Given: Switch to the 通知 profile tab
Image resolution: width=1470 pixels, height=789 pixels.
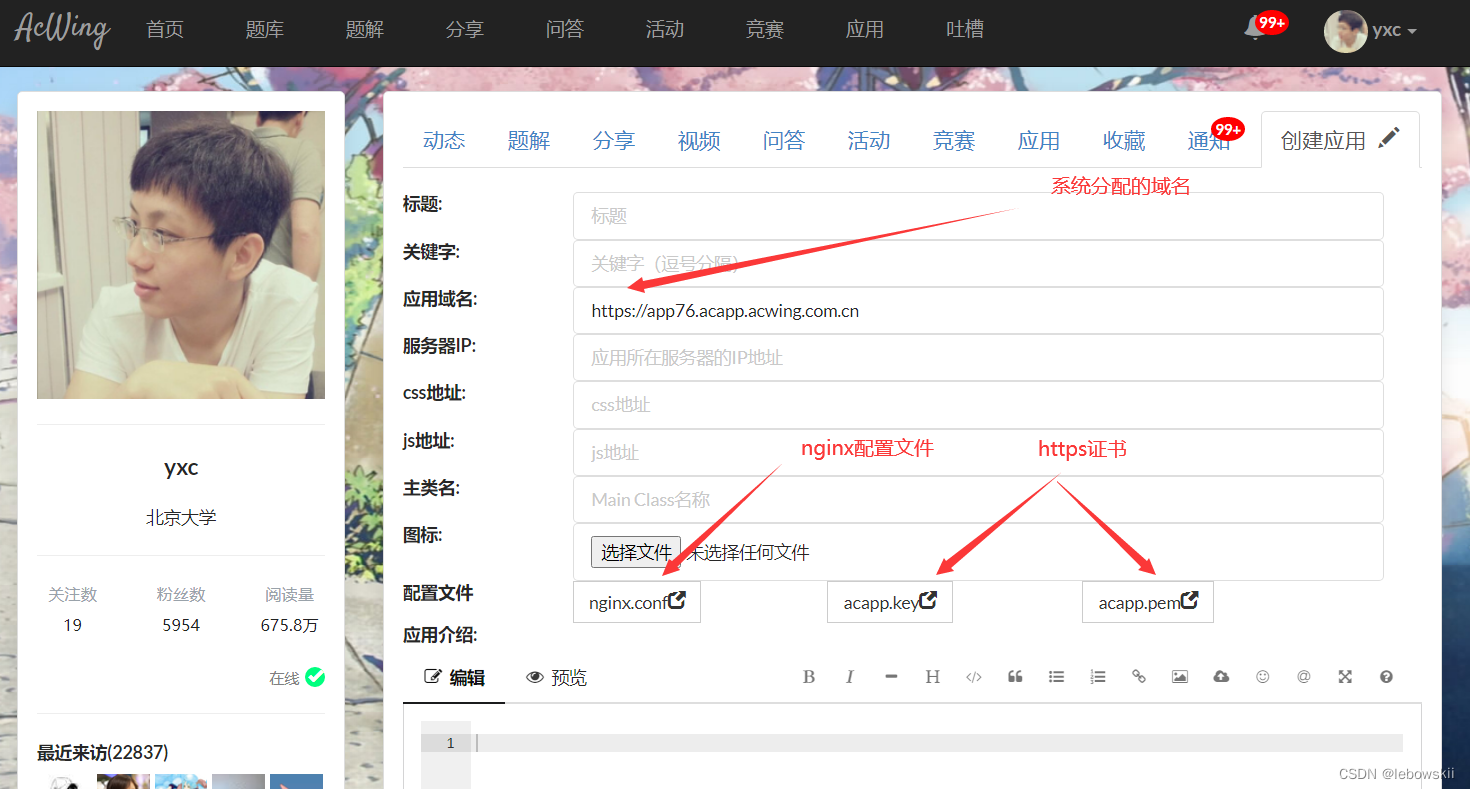Looking at the screenshot, I should click(x=1209, y=141).
